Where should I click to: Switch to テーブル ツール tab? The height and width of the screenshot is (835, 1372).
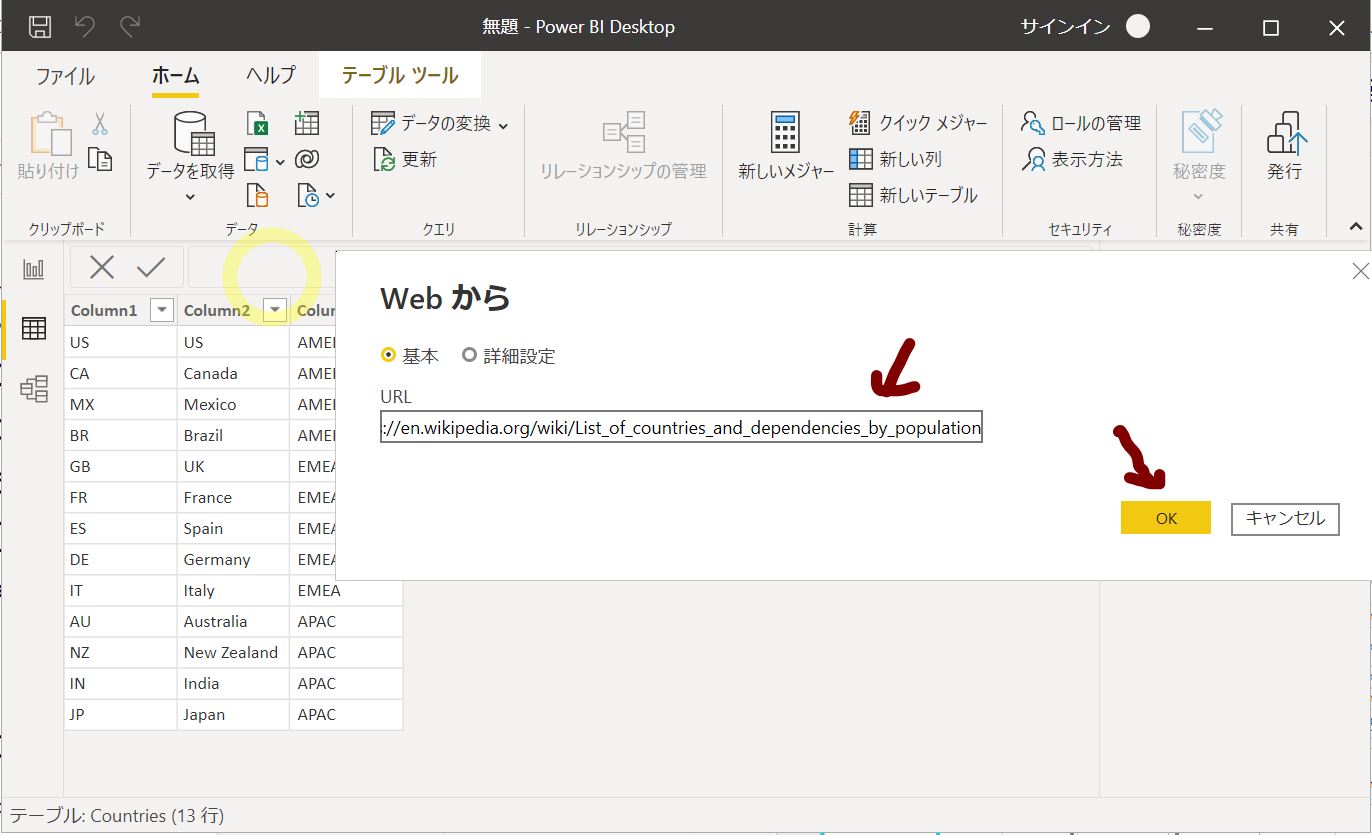400,76
